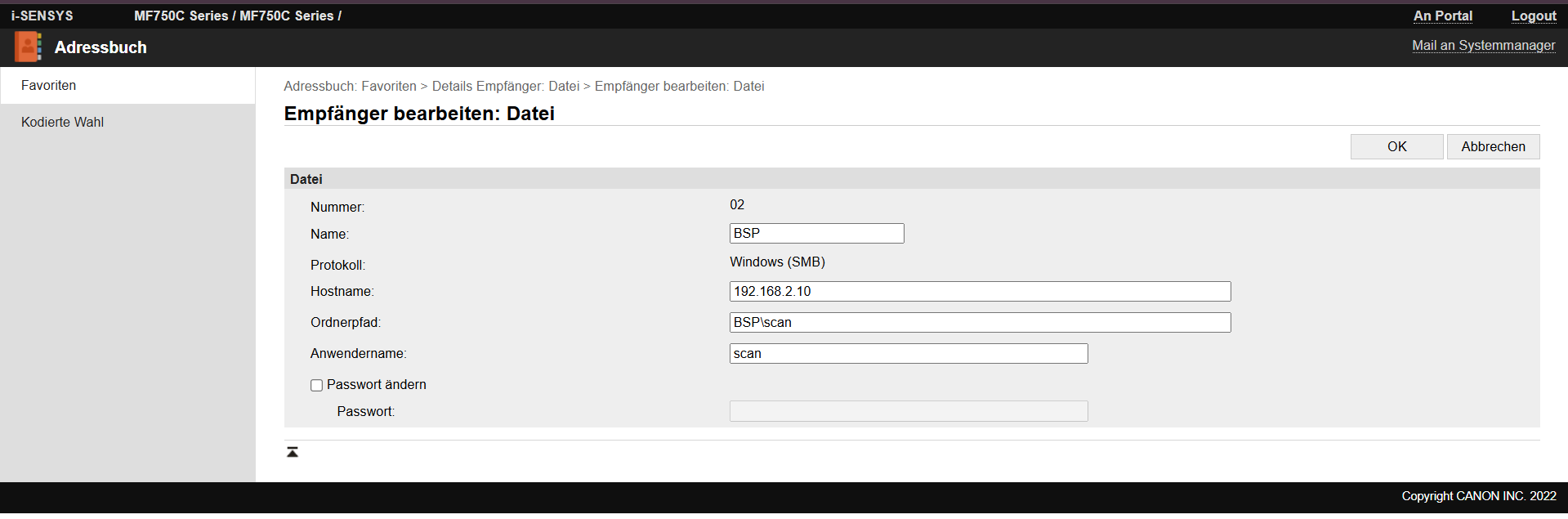Open Mail an Systemmanager link
Screen dimensions: 1568x519
(1483, 45)
